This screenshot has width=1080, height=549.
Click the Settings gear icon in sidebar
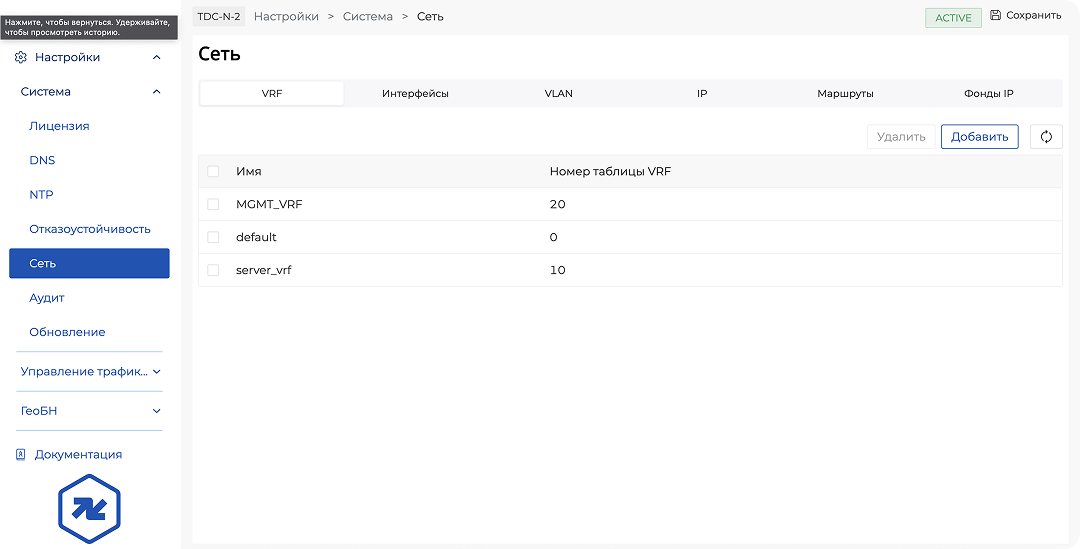click(20, 58)
